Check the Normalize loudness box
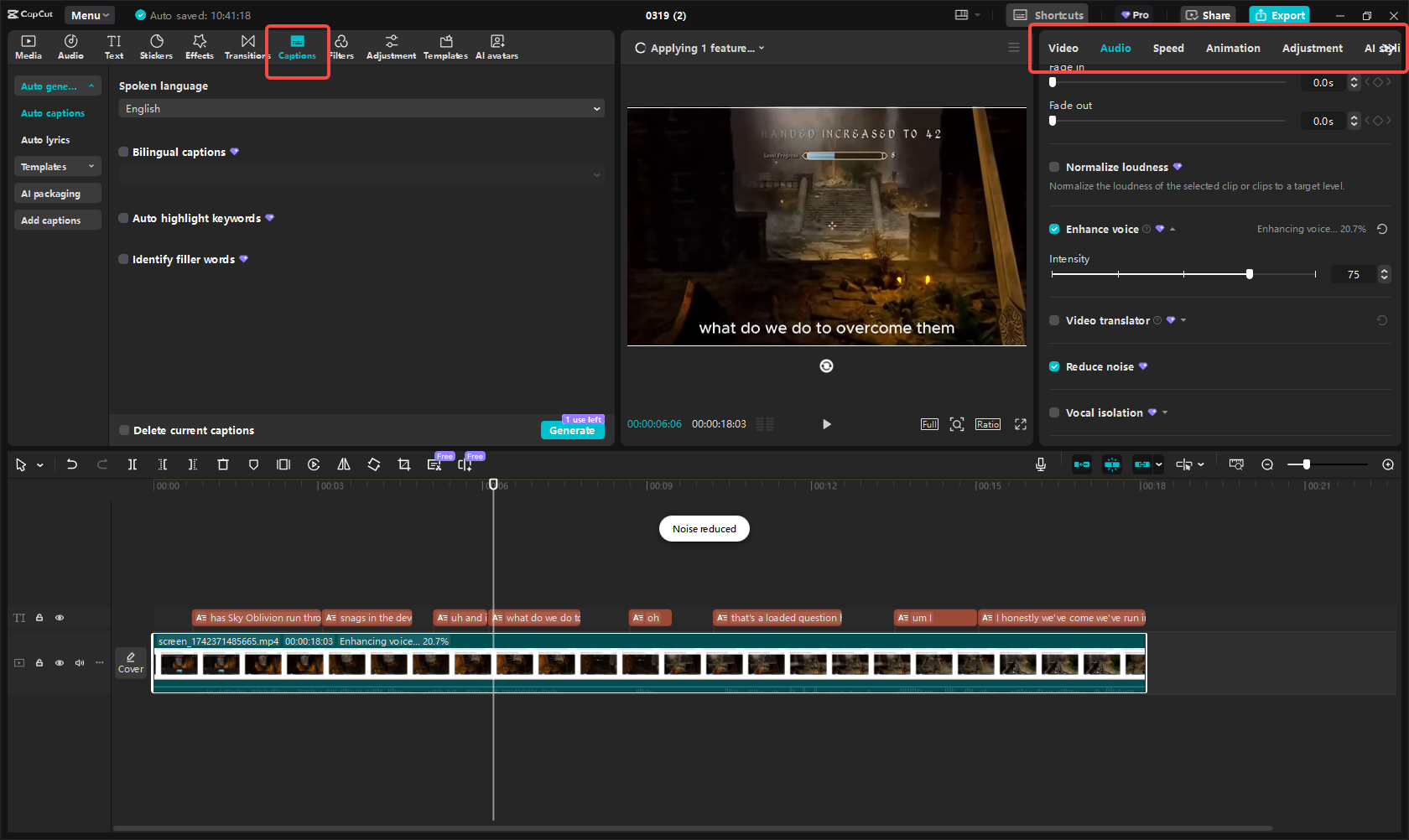Viewport: 1409px width, 840px height. [x=1054, y=167]
